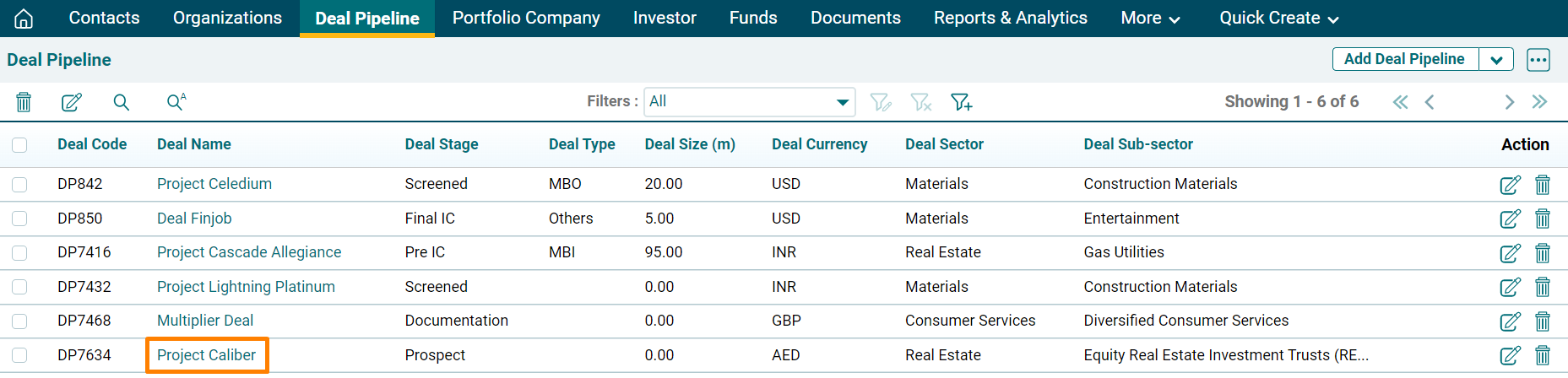Click the Add Deal Pipeline button

click(x=1404, y=59)
